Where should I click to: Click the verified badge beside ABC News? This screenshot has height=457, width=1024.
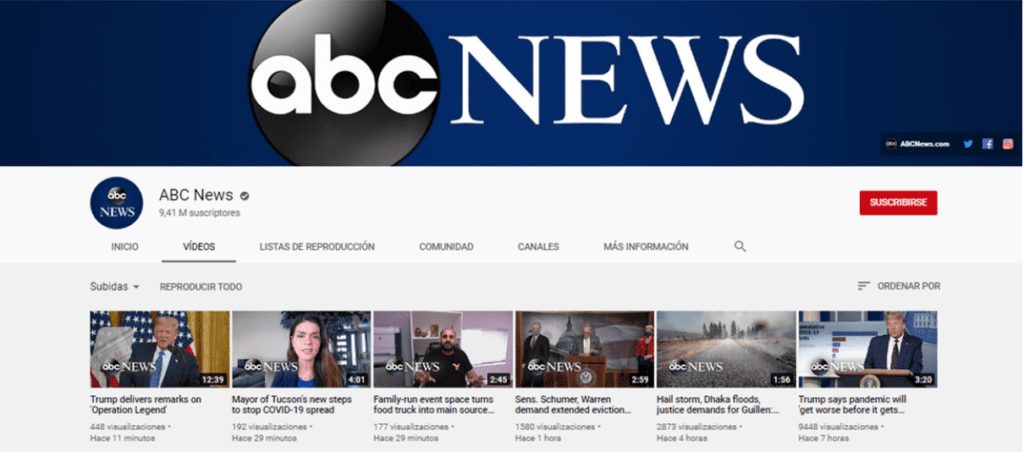(244, 195)
